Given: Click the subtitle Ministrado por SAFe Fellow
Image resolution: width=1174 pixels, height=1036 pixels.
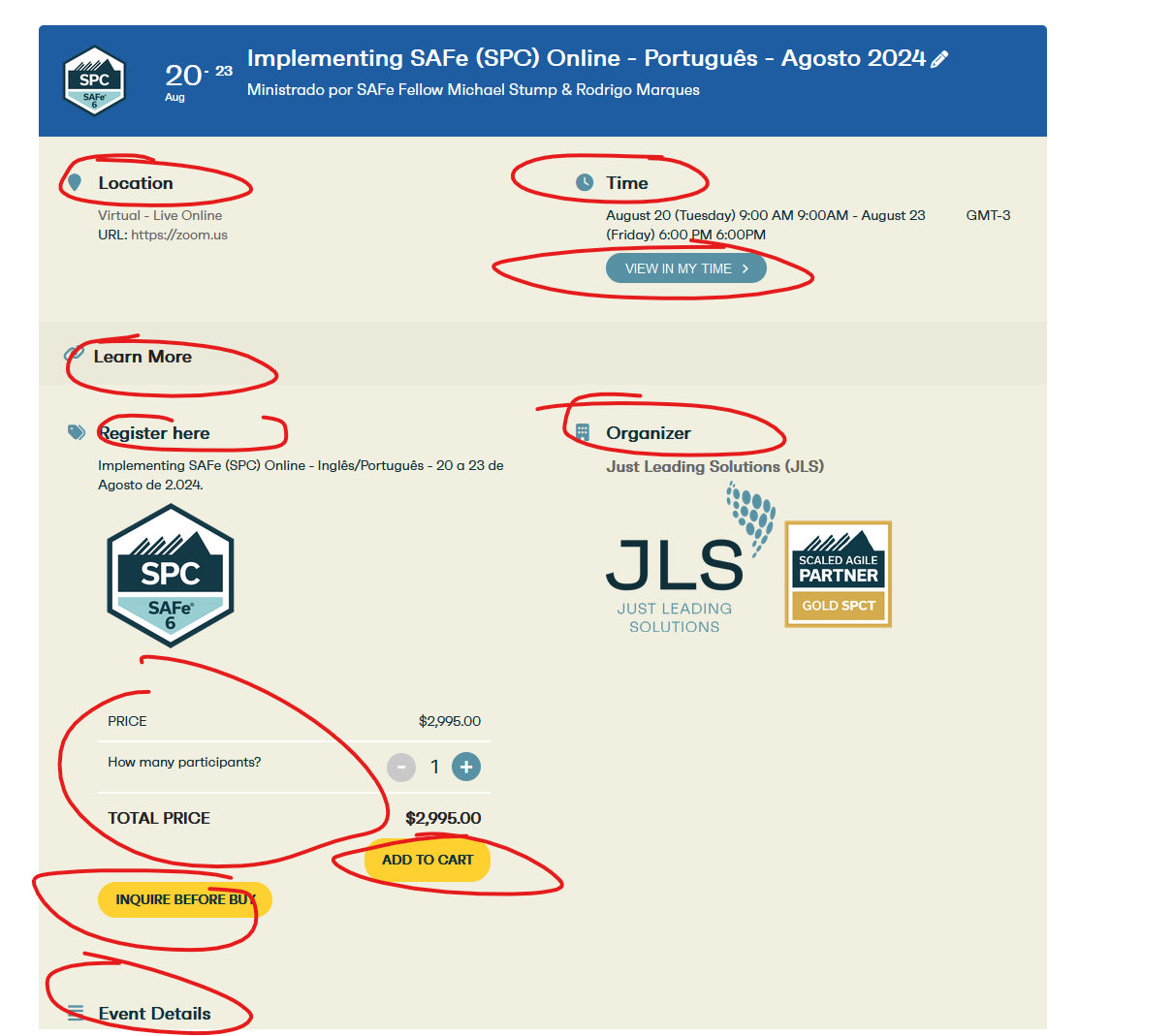Looking at the screenshot, I should coord(473,89).
